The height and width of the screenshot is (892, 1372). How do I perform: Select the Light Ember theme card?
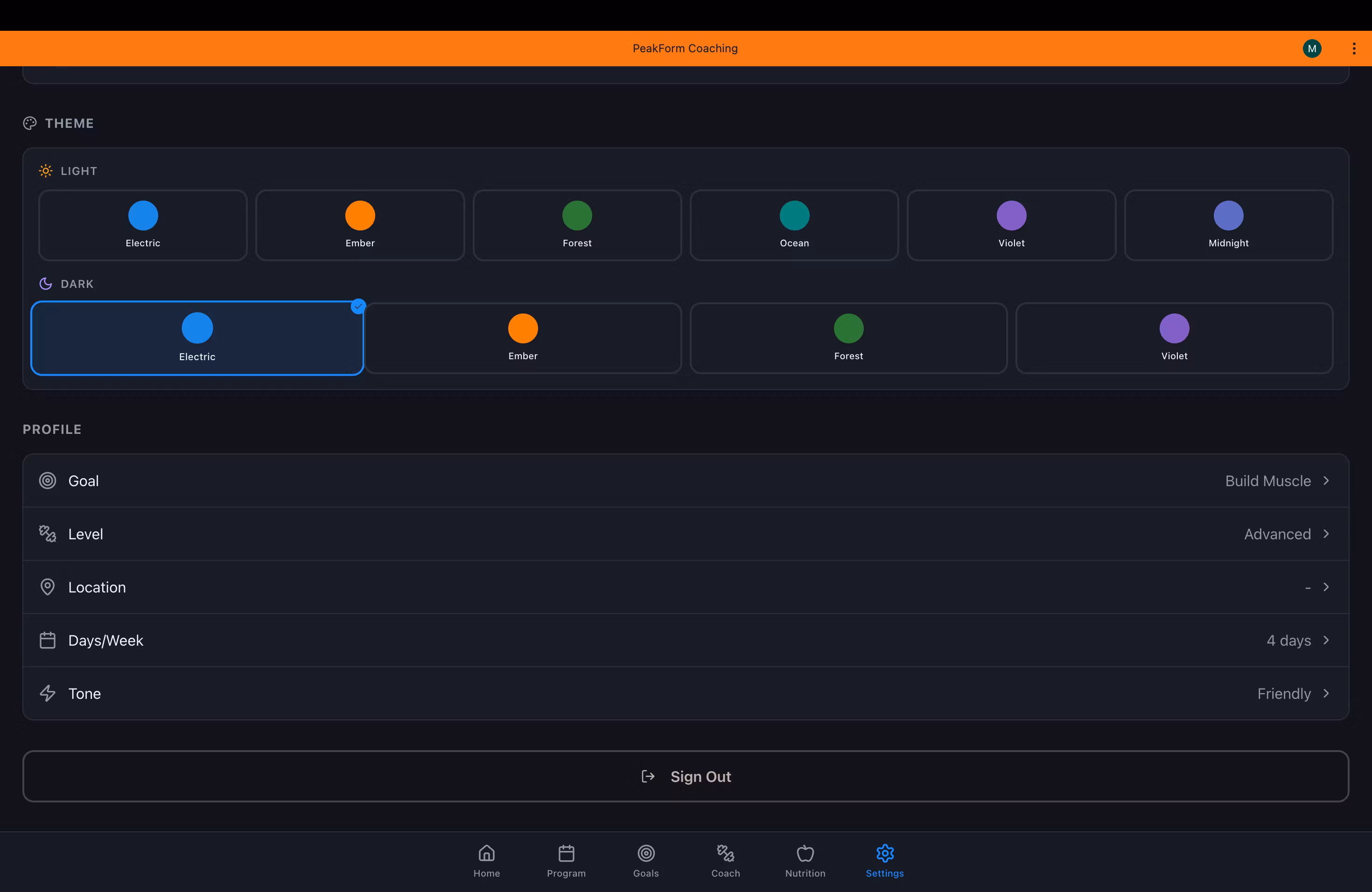click(360, 225)
